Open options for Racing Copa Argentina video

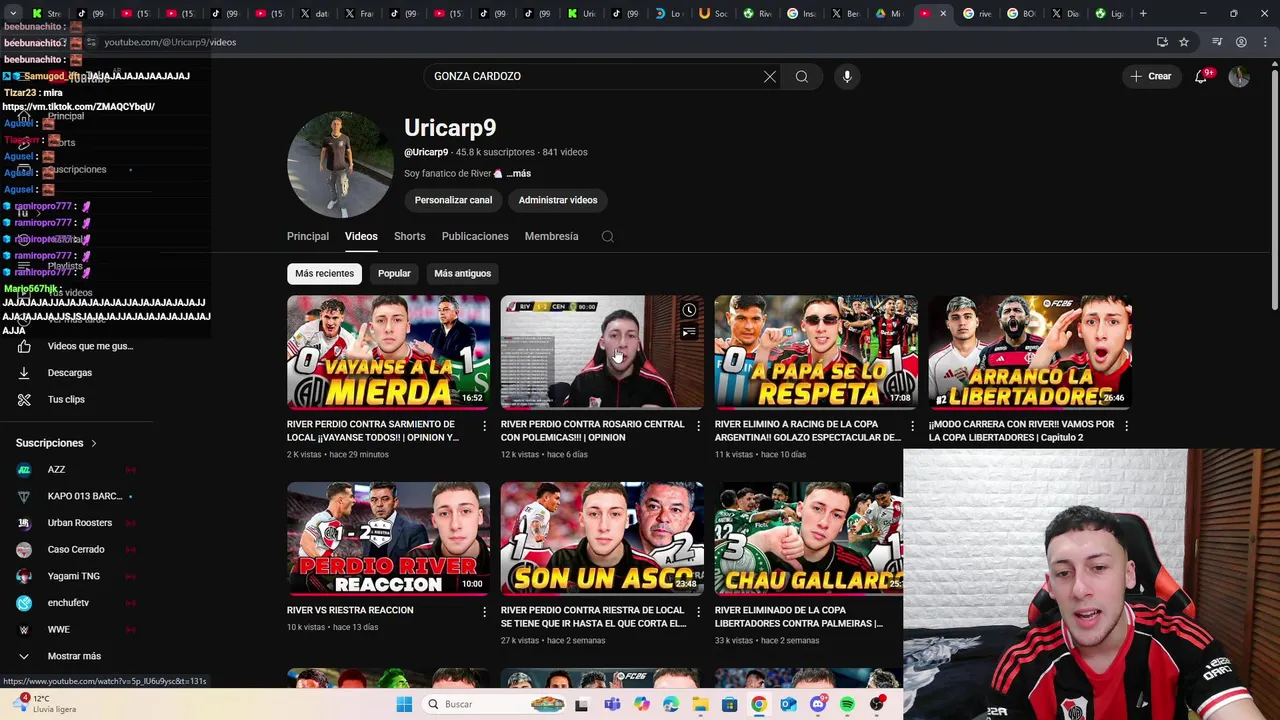(912, 426)
